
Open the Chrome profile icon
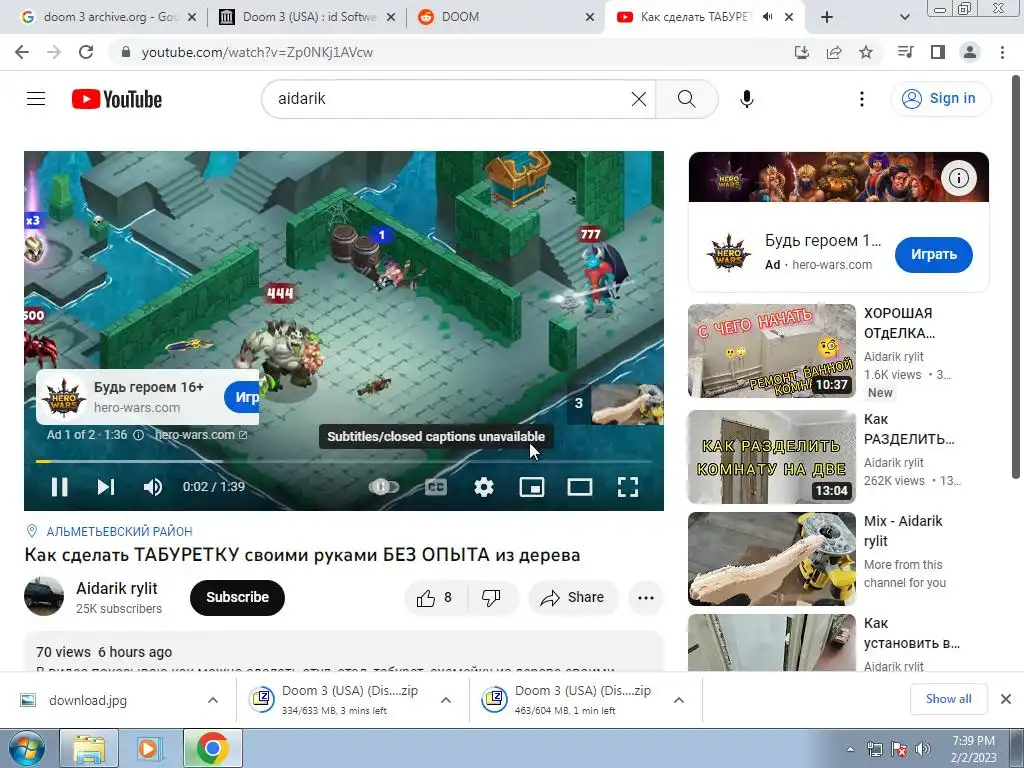click(970, 52)
